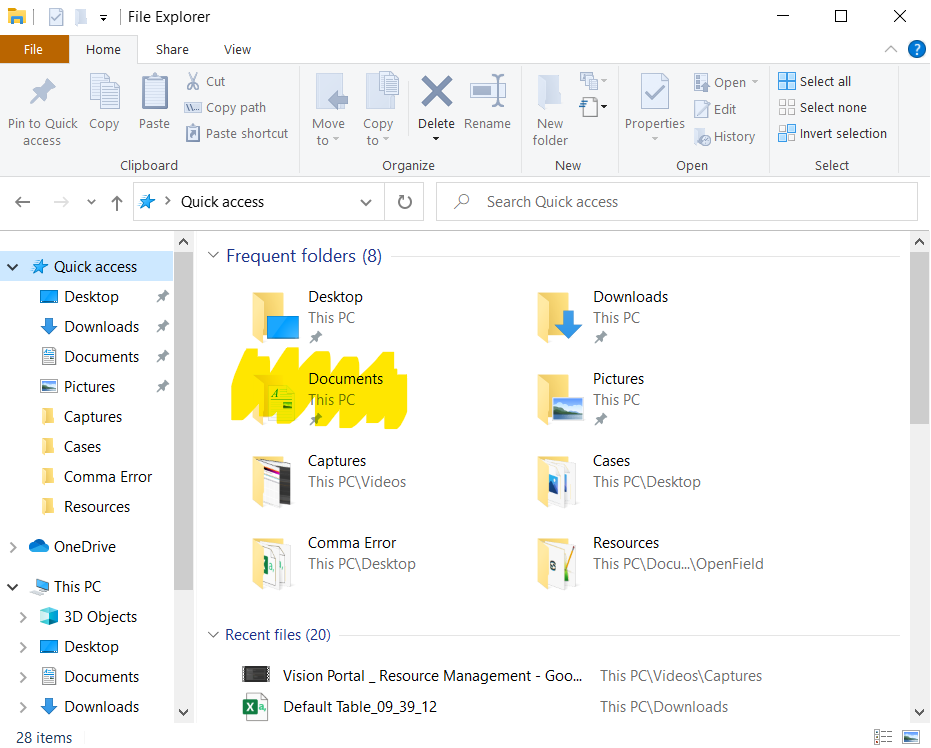Expand the OneDrive tree node
This screenshot has height=748, width=931.
pos(12,547)
